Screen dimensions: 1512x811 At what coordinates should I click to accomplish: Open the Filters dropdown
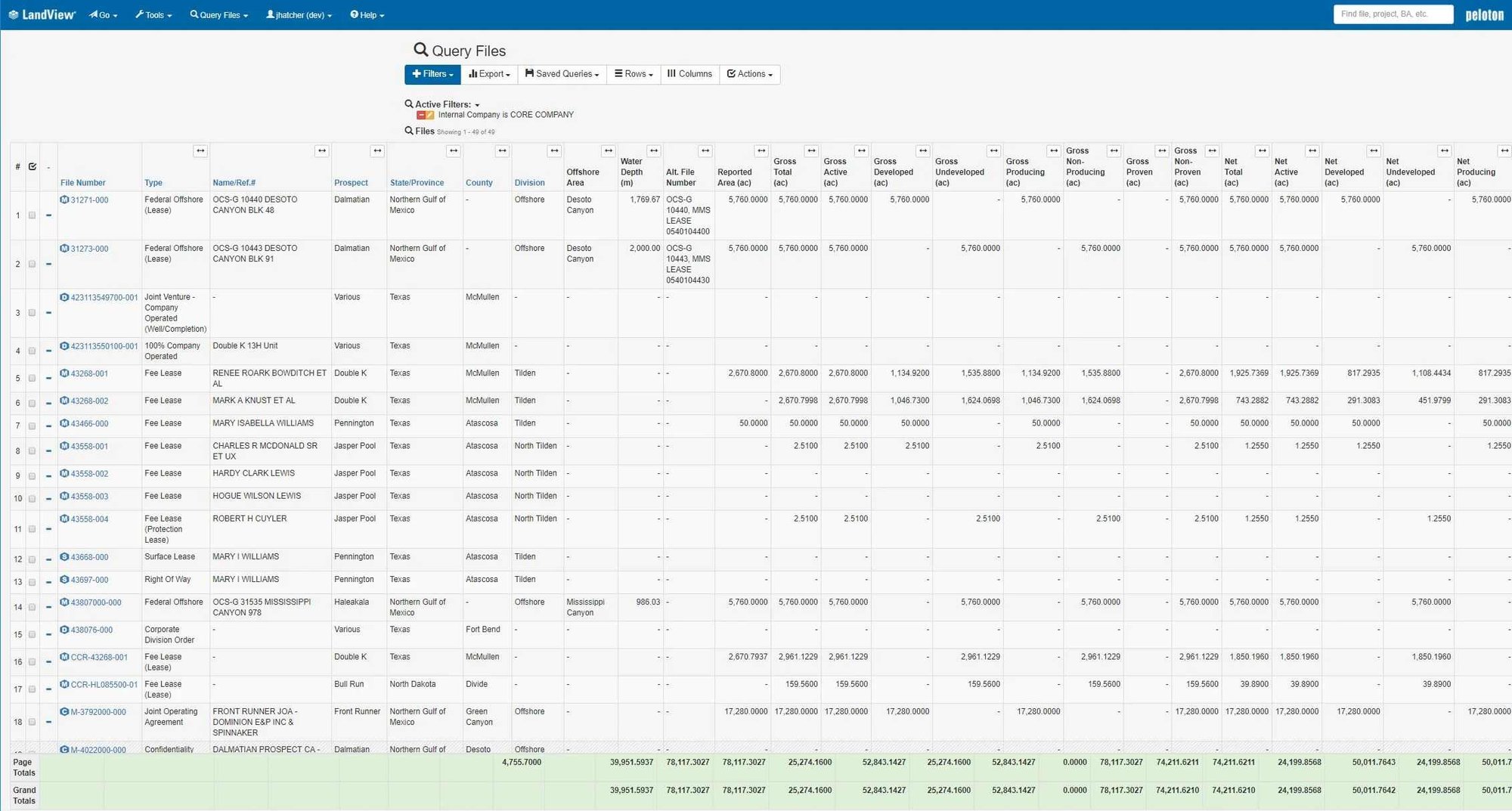pyautogui.click(x=432, y=74)
